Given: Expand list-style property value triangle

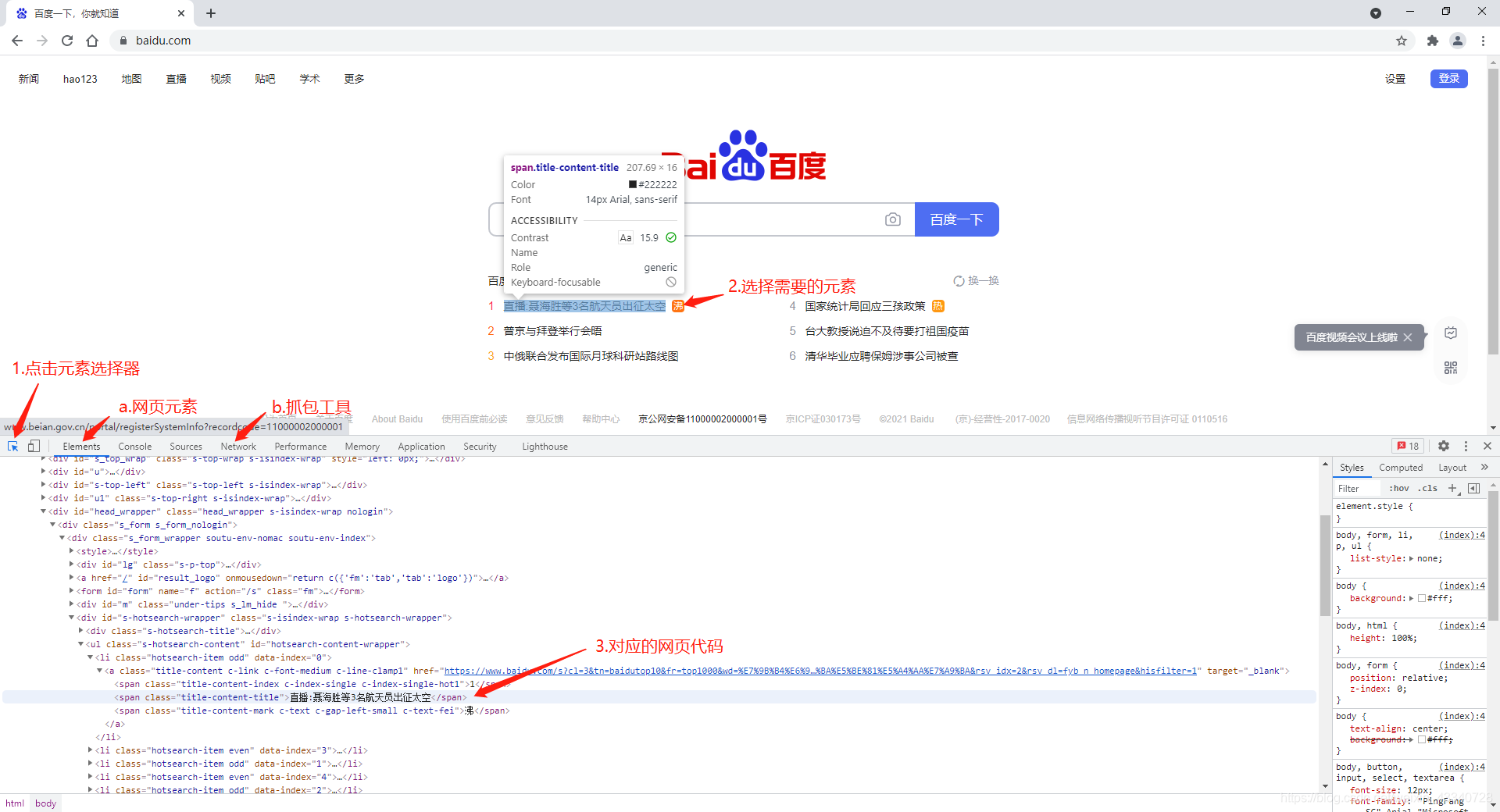Looking at the screenshot, I should point(1411,558).
